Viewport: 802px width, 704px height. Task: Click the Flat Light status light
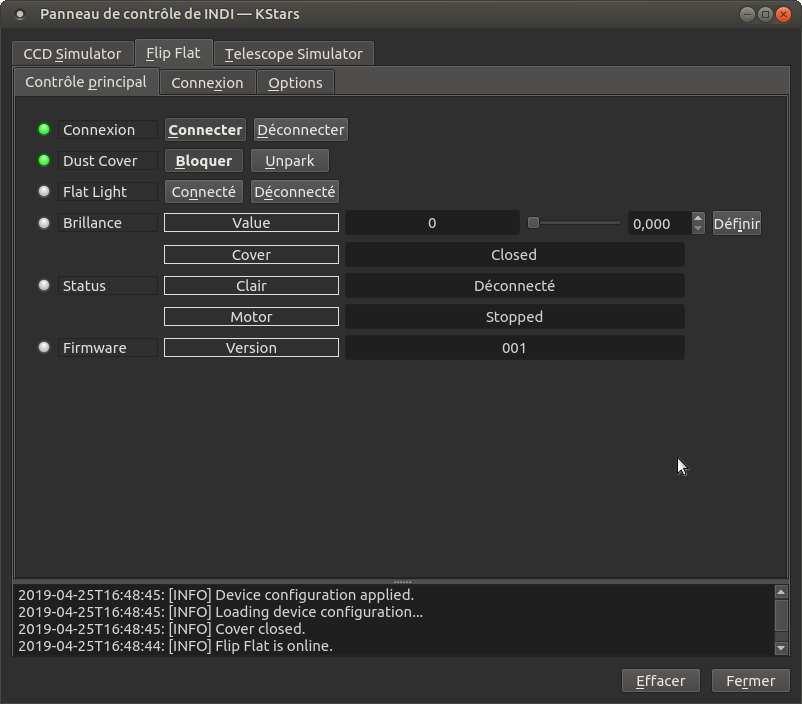click(x=44, y=191)
